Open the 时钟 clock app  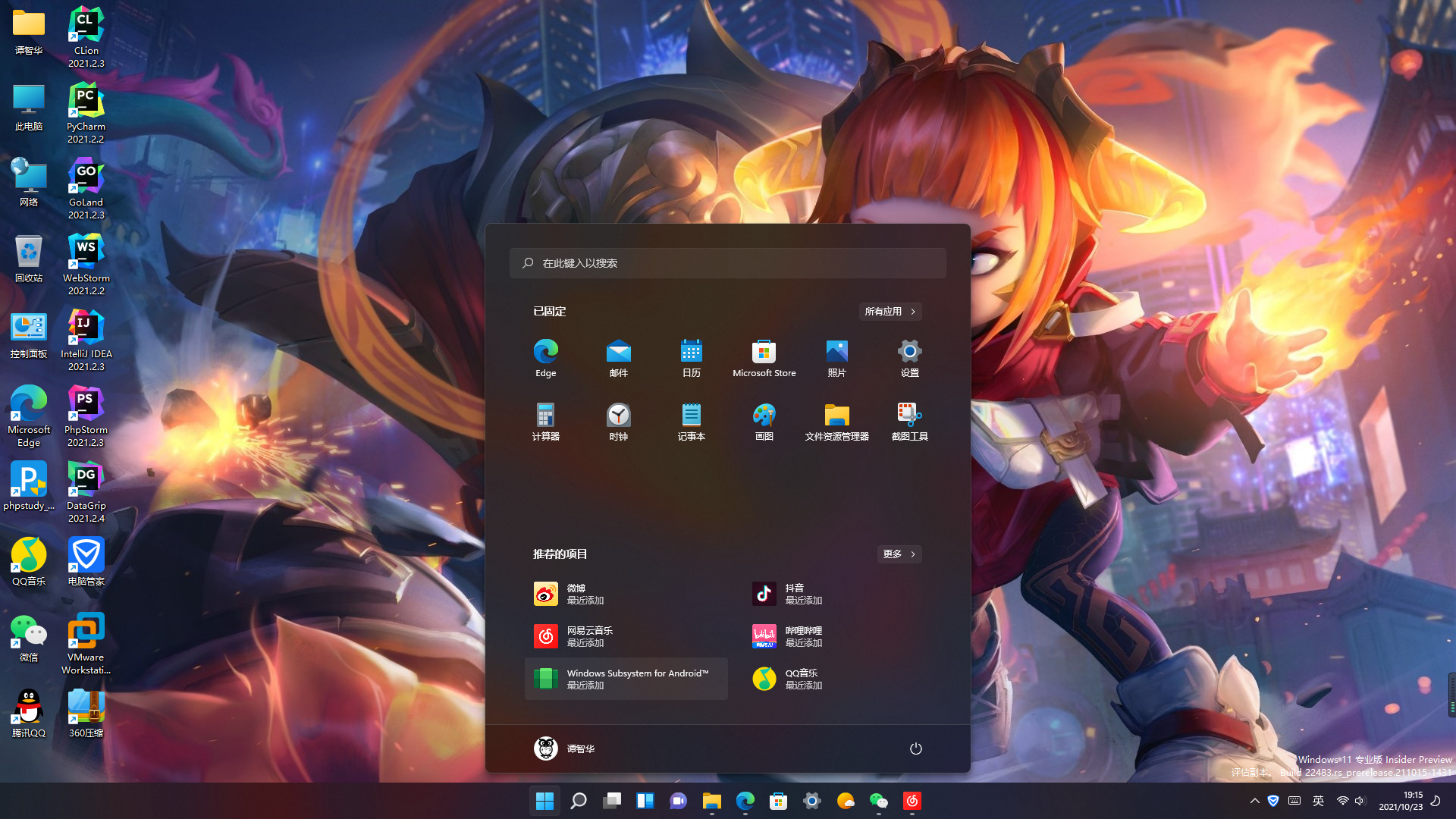pos(618,421)
